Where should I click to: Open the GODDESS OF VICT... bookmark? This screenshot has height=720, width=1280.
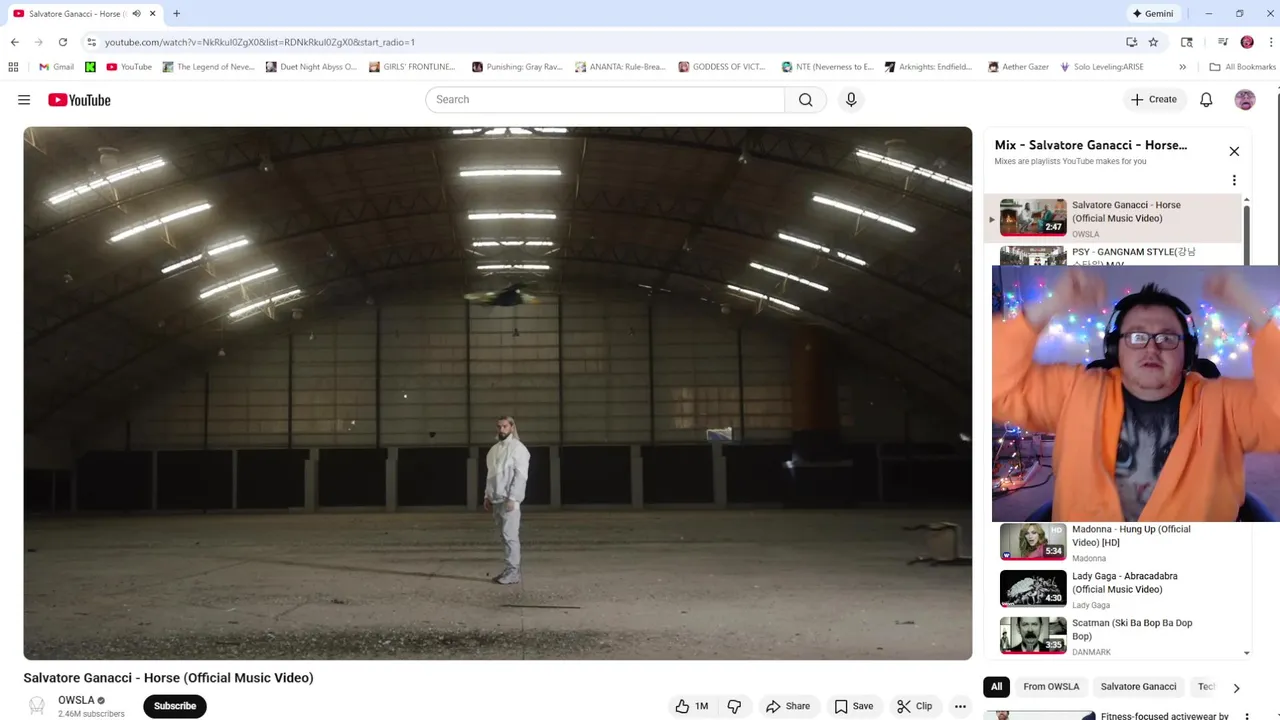(722, 67)
